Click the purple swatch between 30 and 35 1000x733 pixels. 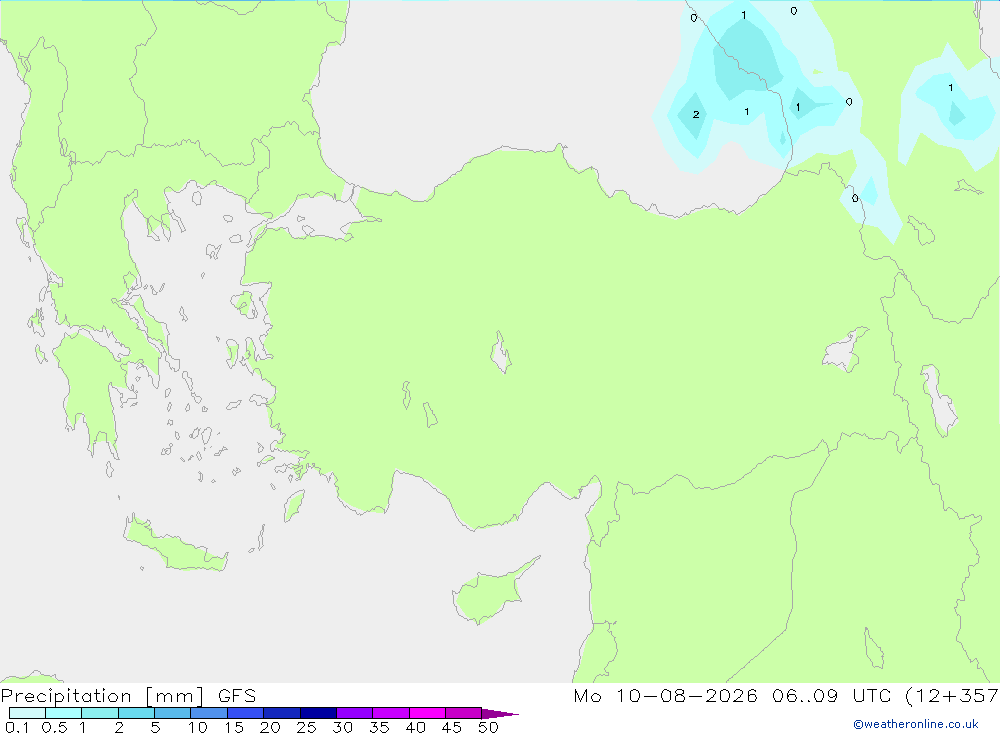354,713
